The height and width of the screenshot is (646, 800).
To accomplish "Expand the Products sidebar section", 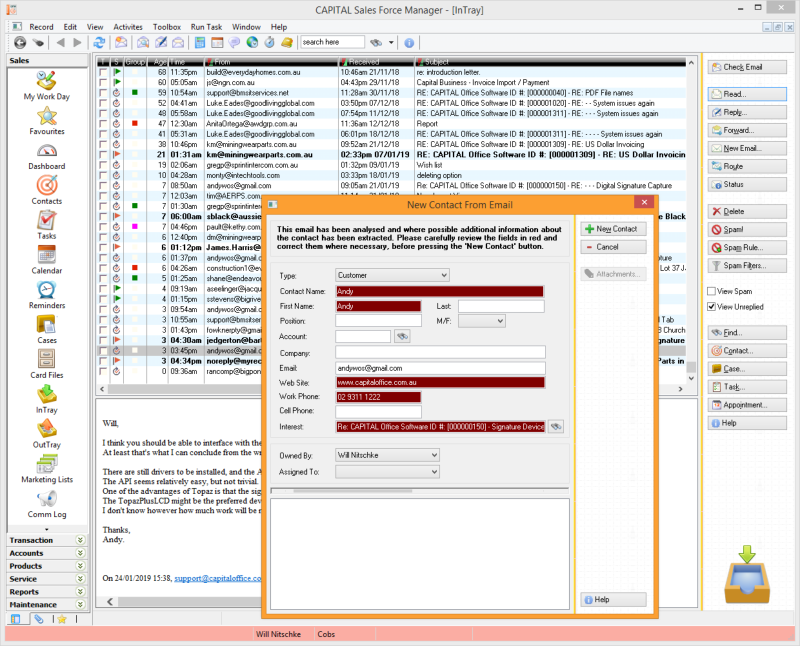I will click(x=80, y=566).
